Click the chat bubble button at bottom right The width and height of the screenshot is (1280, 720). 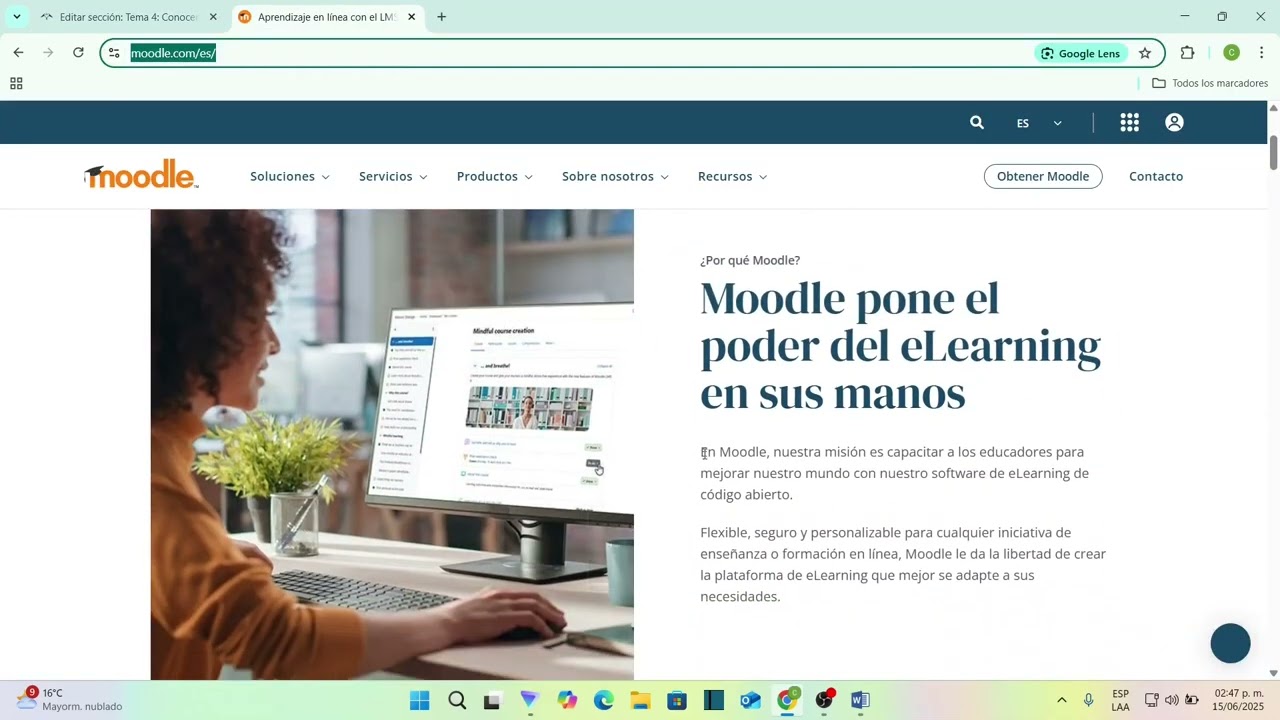[1231, 643]
